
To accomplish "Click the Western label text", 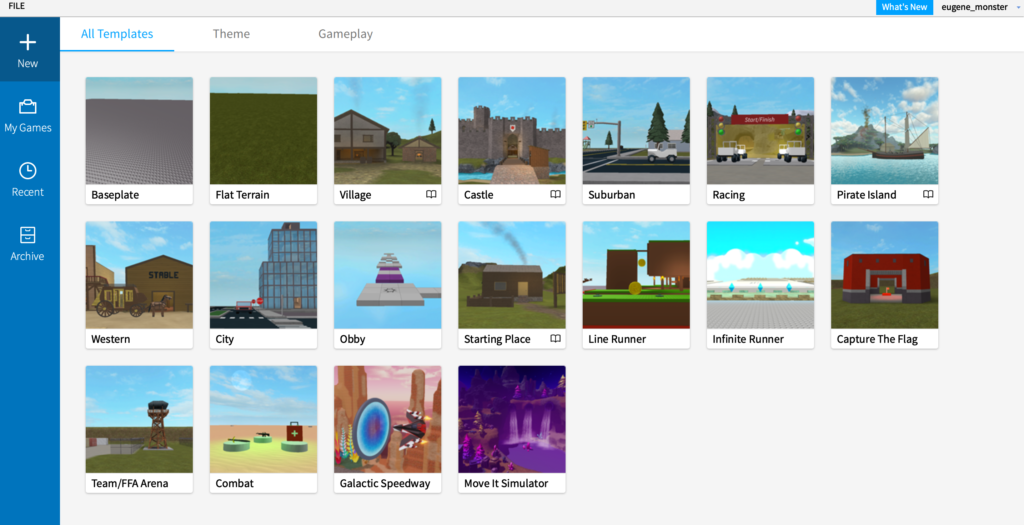I will point(110,339).
